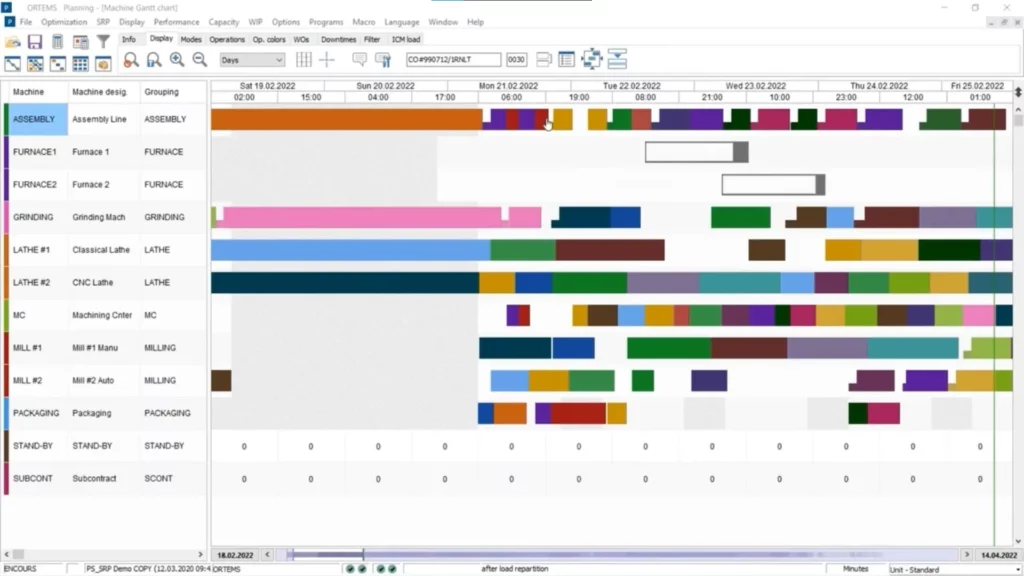Click the grid lines display icon
Viewport: 1024px width, 576px height.
click(304, 60)
